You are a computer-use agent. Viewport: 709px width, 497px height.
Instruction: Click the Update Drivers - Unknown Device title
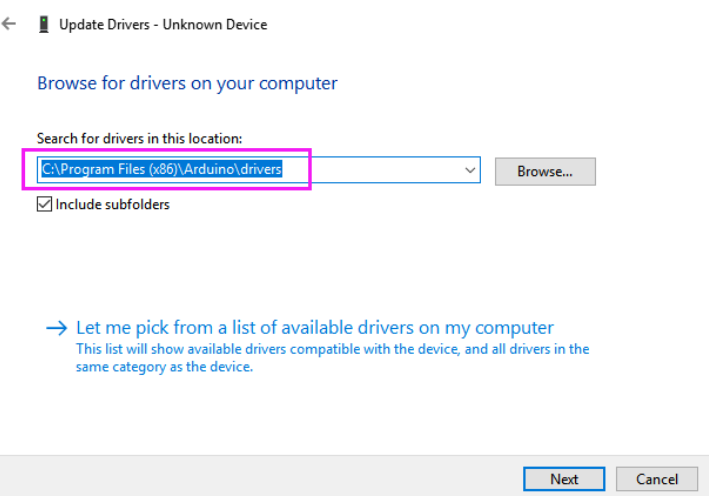(x=163, y=24)
